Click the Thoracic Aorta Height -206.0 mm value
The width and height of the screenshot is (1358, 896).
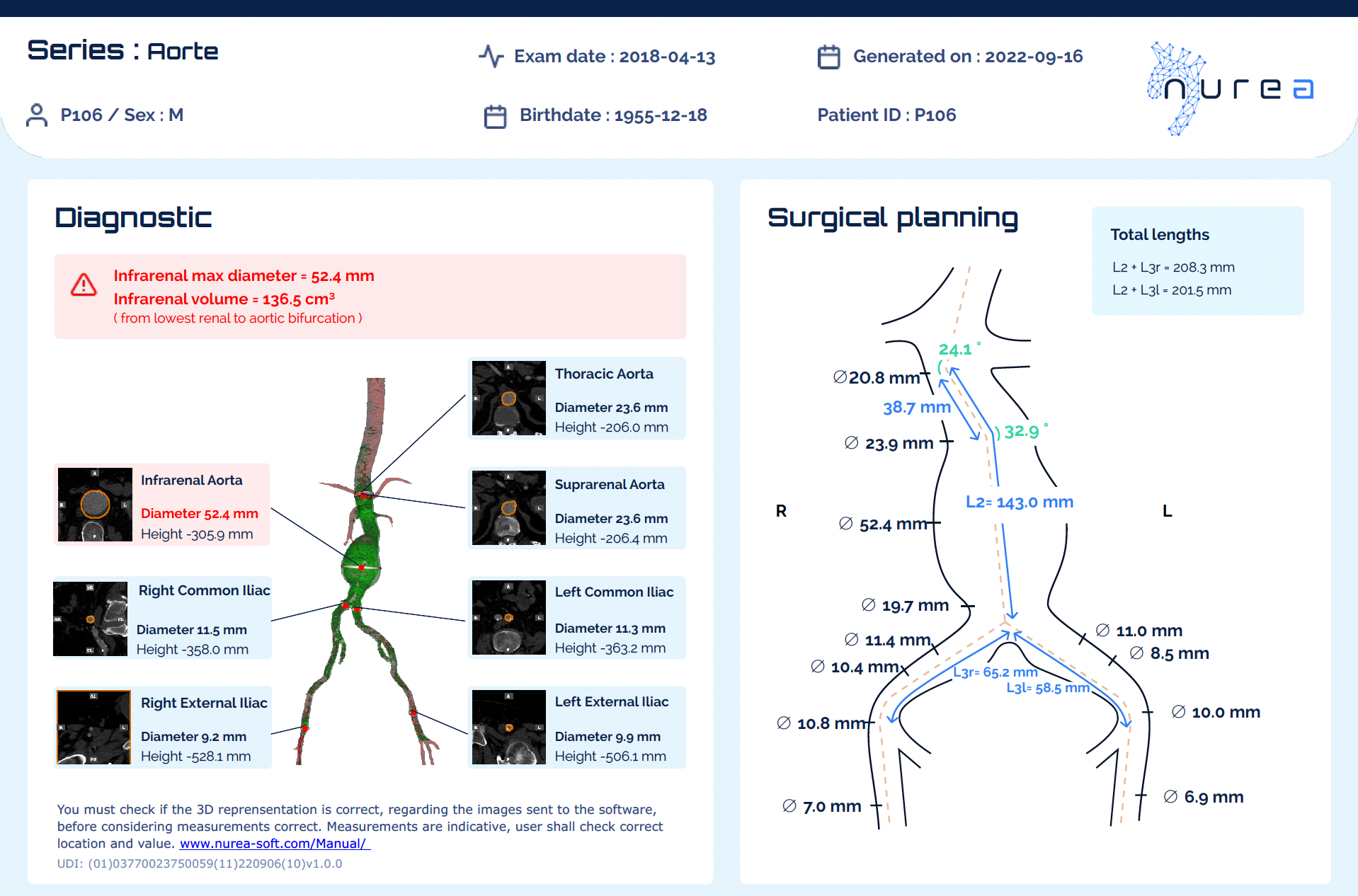[611, 427]
